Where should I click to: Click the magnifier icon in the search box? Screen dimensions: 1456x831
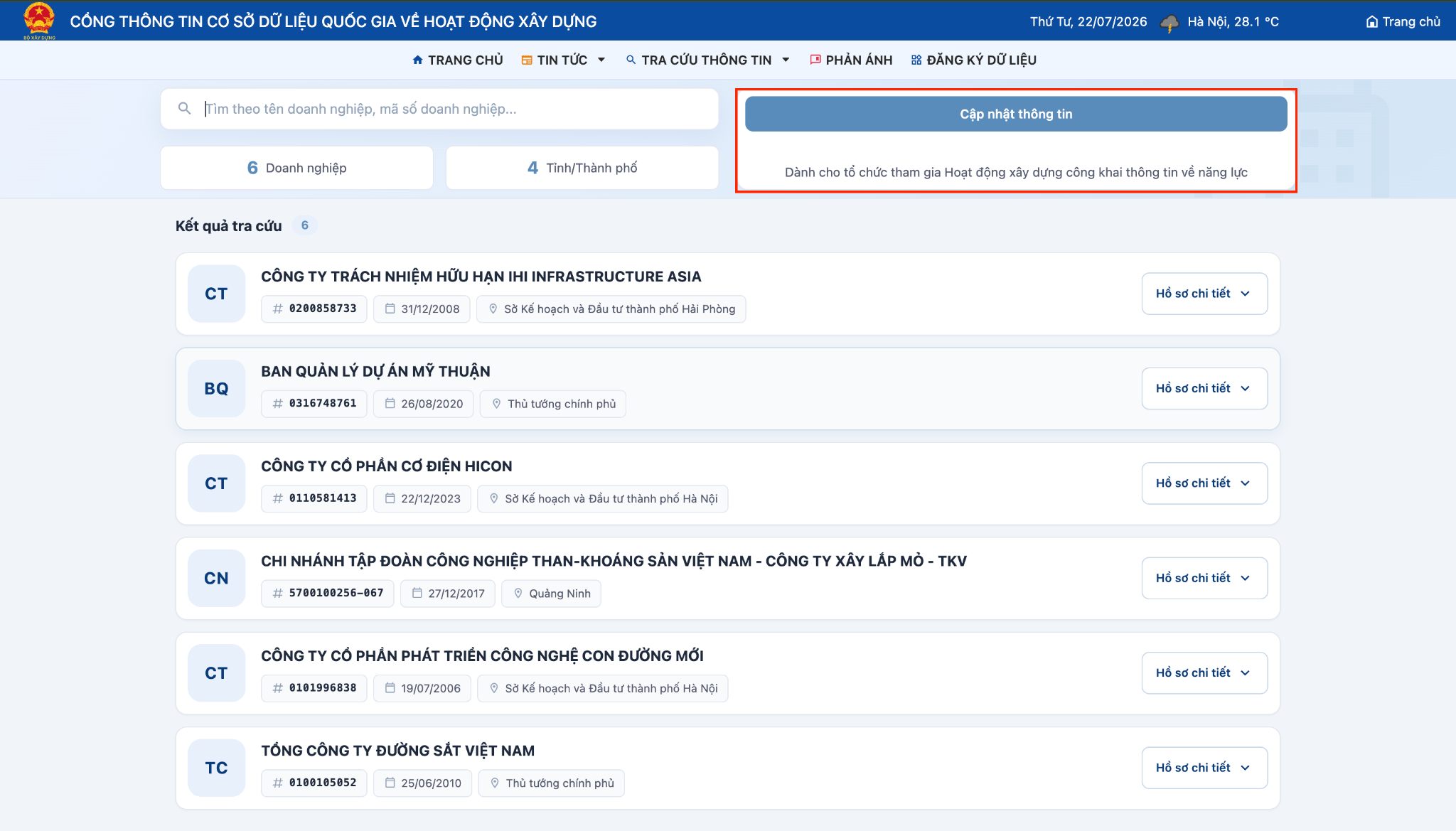pyautogui.click(x=184, y=109)
